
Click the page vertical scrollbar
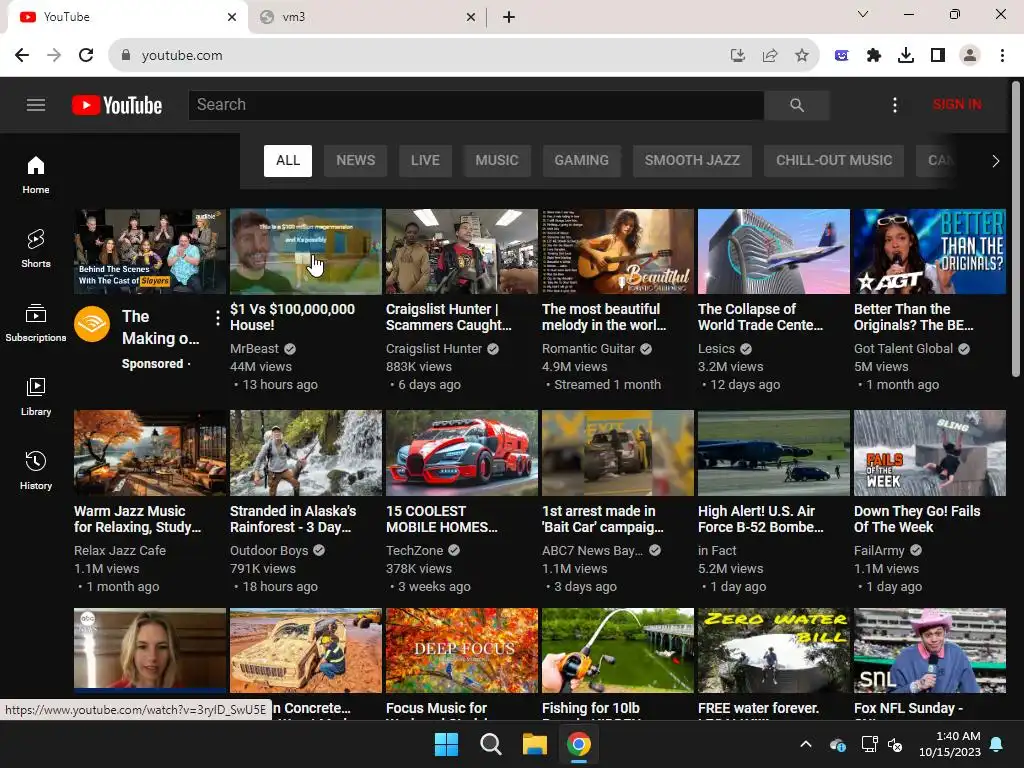[x=1016, y=229]
